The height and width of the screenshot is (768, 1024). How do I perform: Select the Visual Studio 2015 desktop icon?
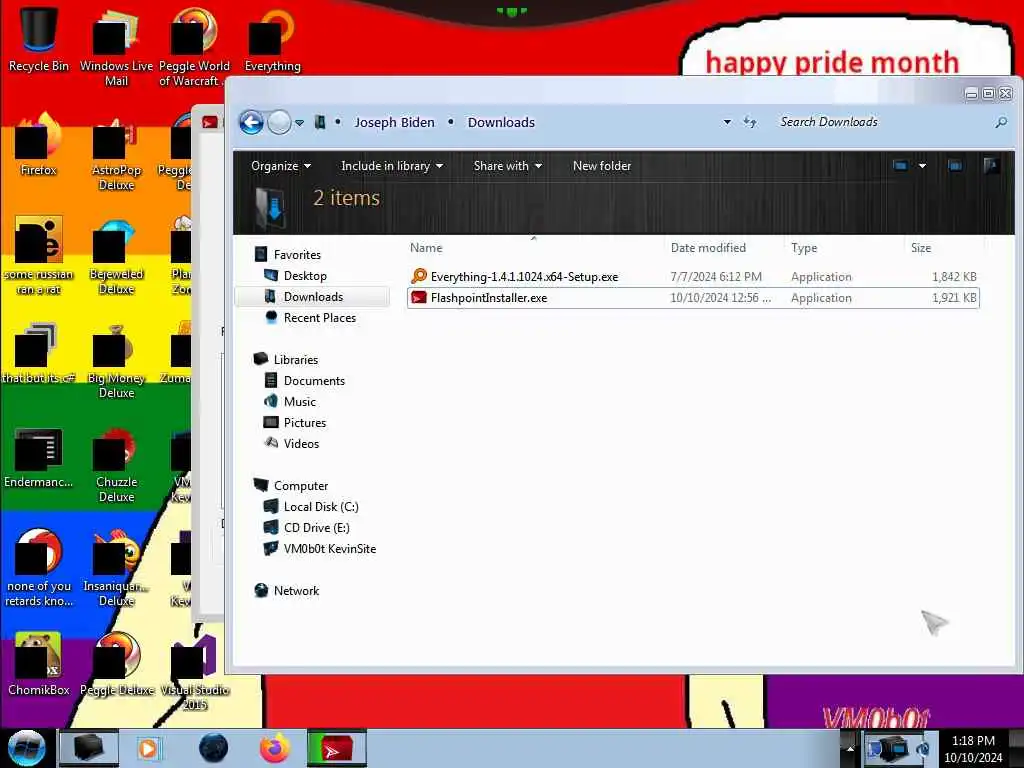tap(194, 671)
